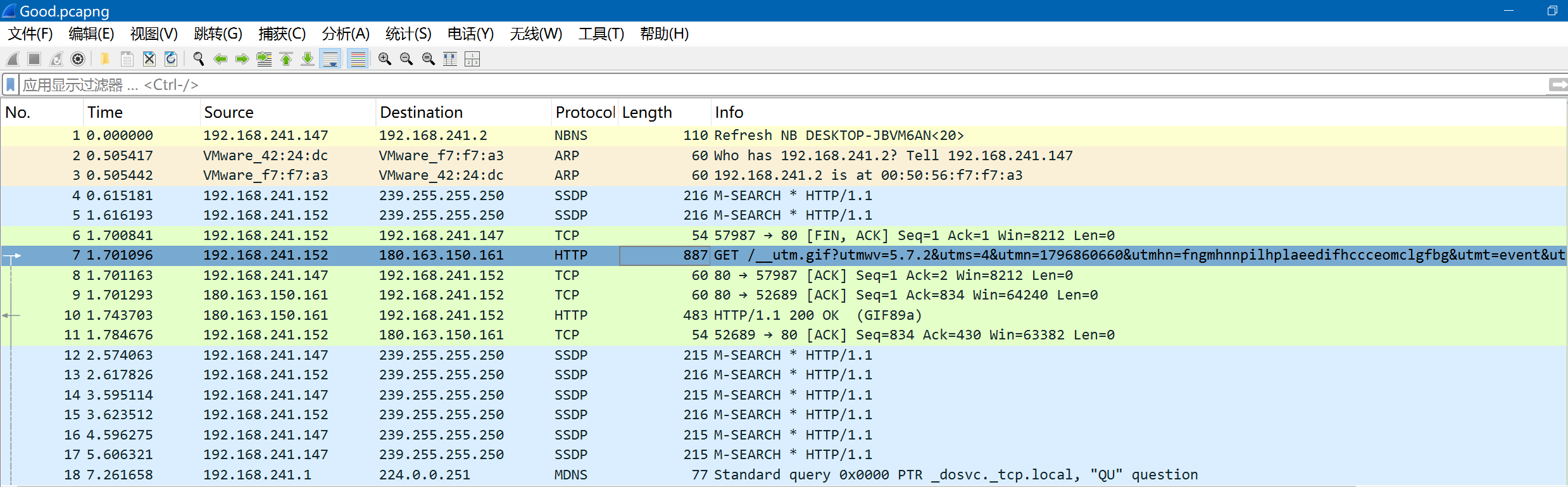Close the capture file using the X icon

point(149,59)
